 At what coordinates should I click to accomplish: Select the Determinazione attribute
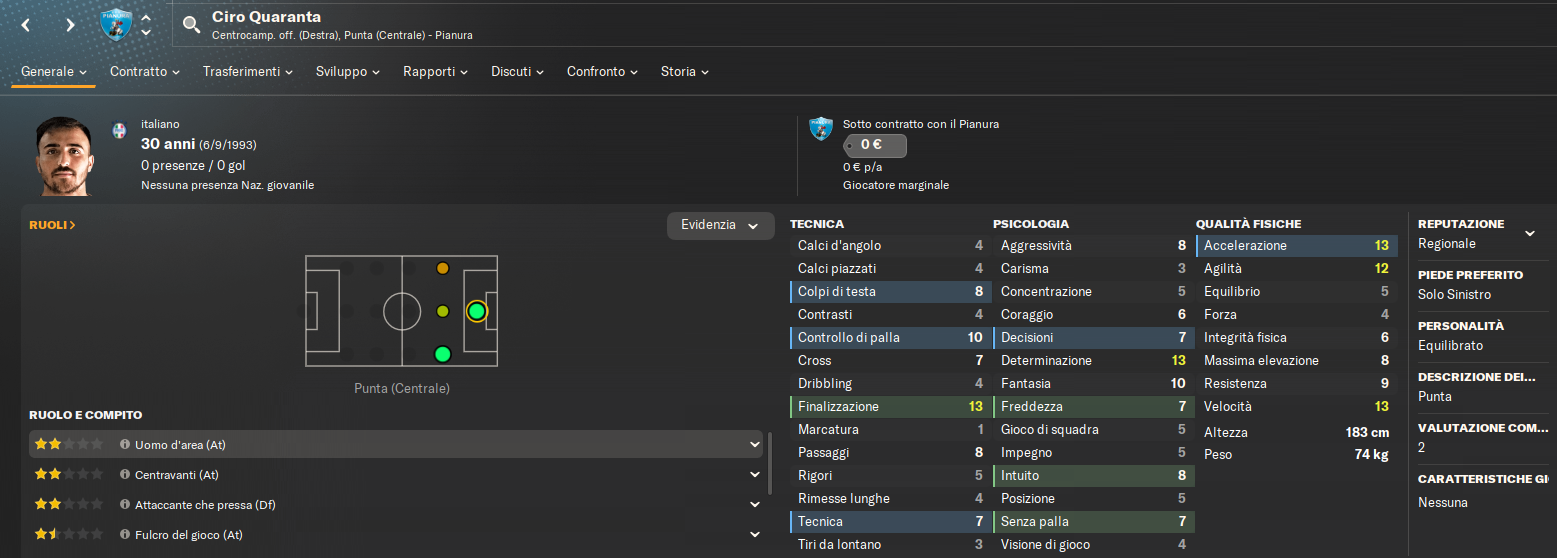pos(1093,361)
